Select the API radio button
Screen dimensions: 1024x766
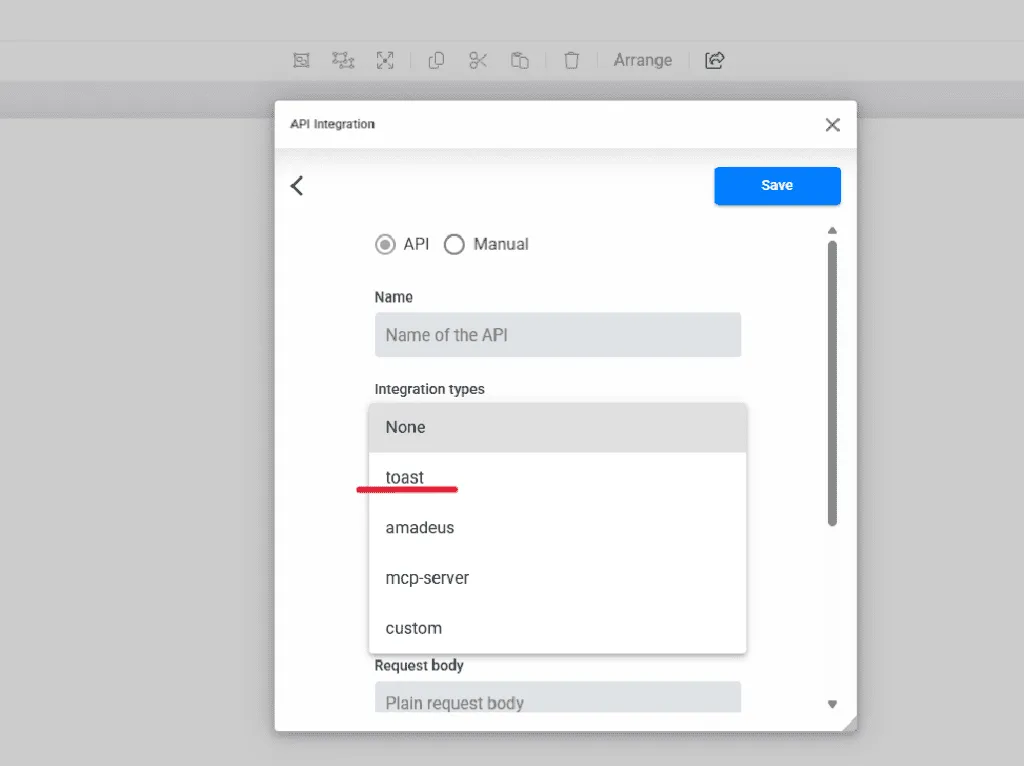pos(385,244)
